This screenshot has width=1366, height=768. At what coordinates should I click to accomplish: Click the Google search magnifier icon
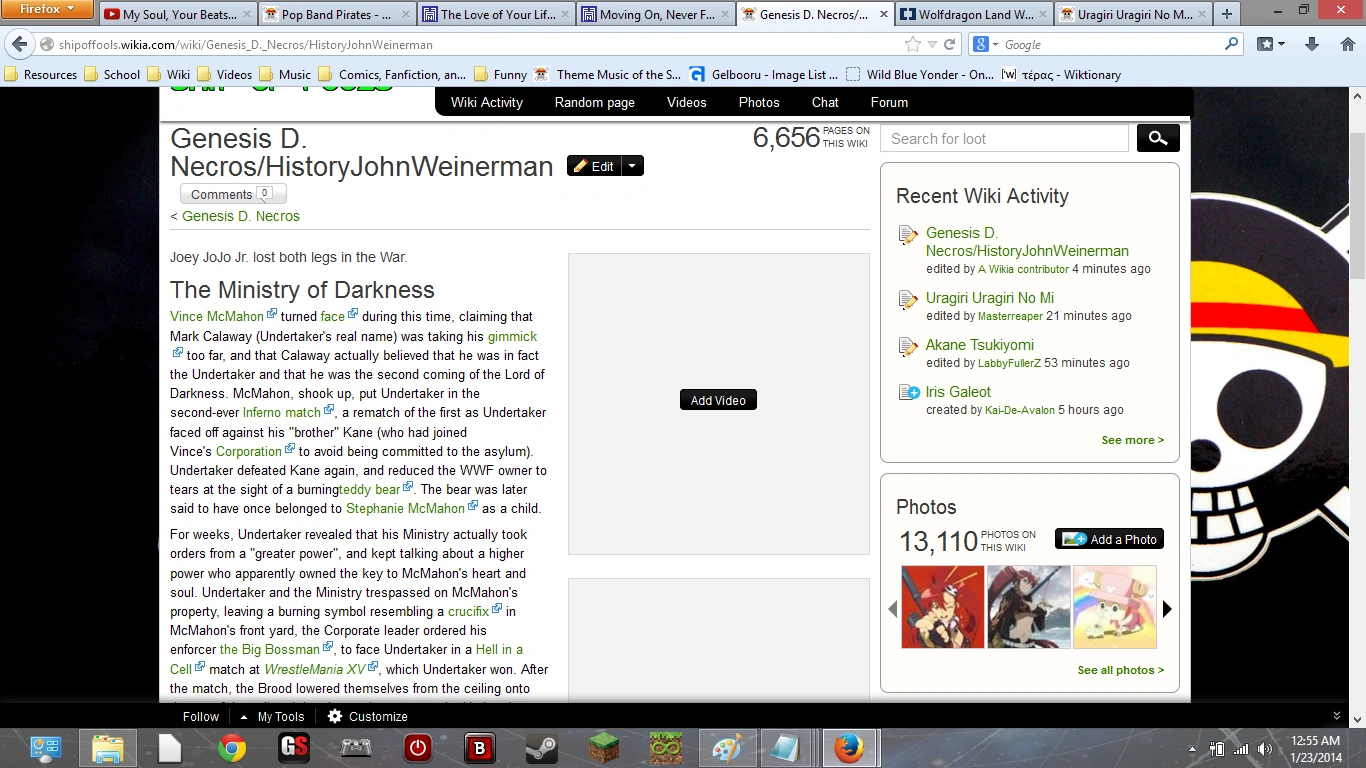click(1231, 45)
